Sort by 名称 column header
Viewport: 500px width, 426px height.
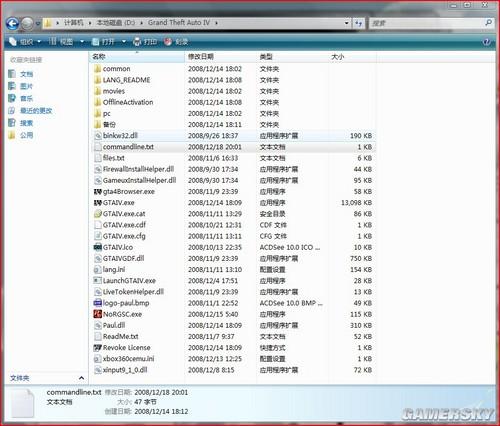coord(137,57)
